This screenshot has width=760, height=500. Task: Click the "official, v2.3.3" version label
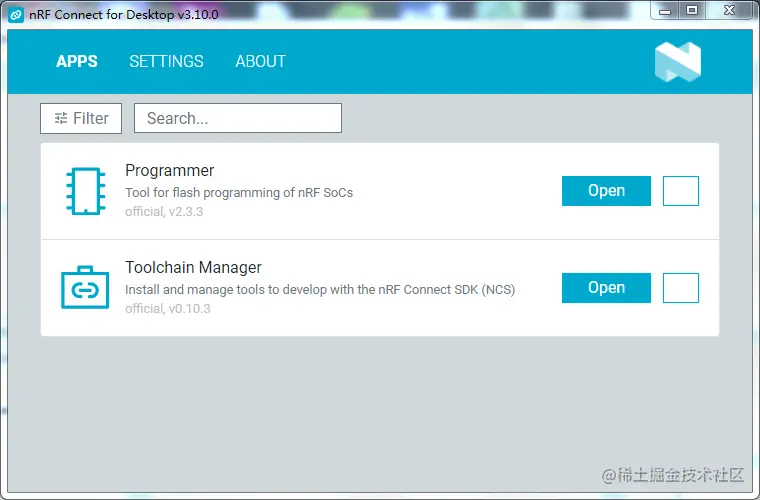point(164,212)
